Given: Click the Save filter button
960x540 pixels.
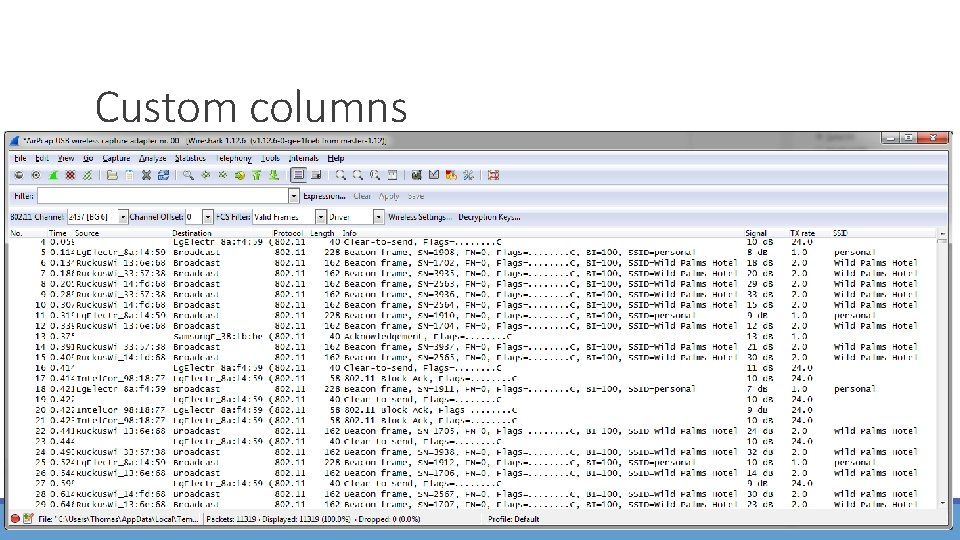Looking at the screenshot, I should tap(416, 196).
